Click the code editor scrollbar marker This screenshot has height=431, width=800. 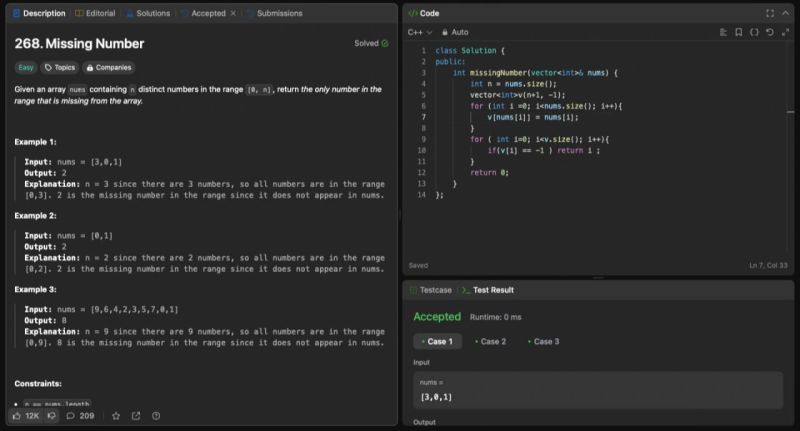point(790,112)
